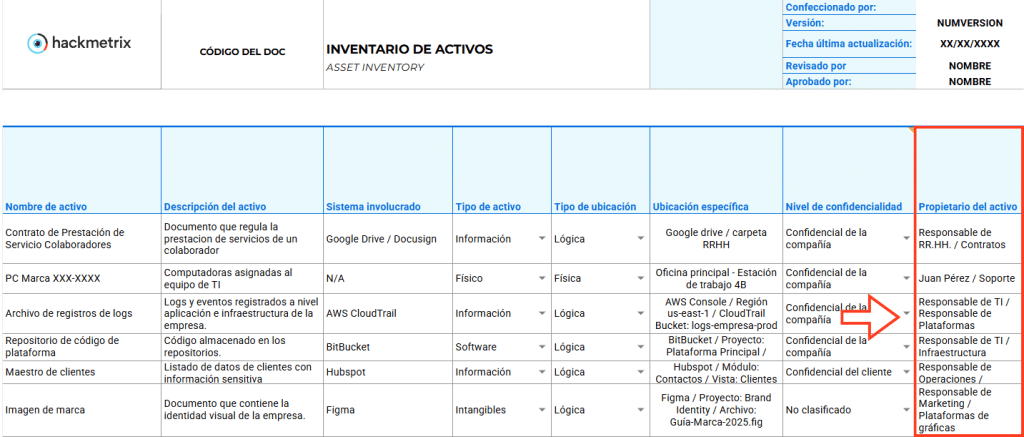Viewport: 1024px width, 437px height.
Task: Click the 'Juan Pérez / Soporte' owner cell
Action: click(x=967, y=279)
